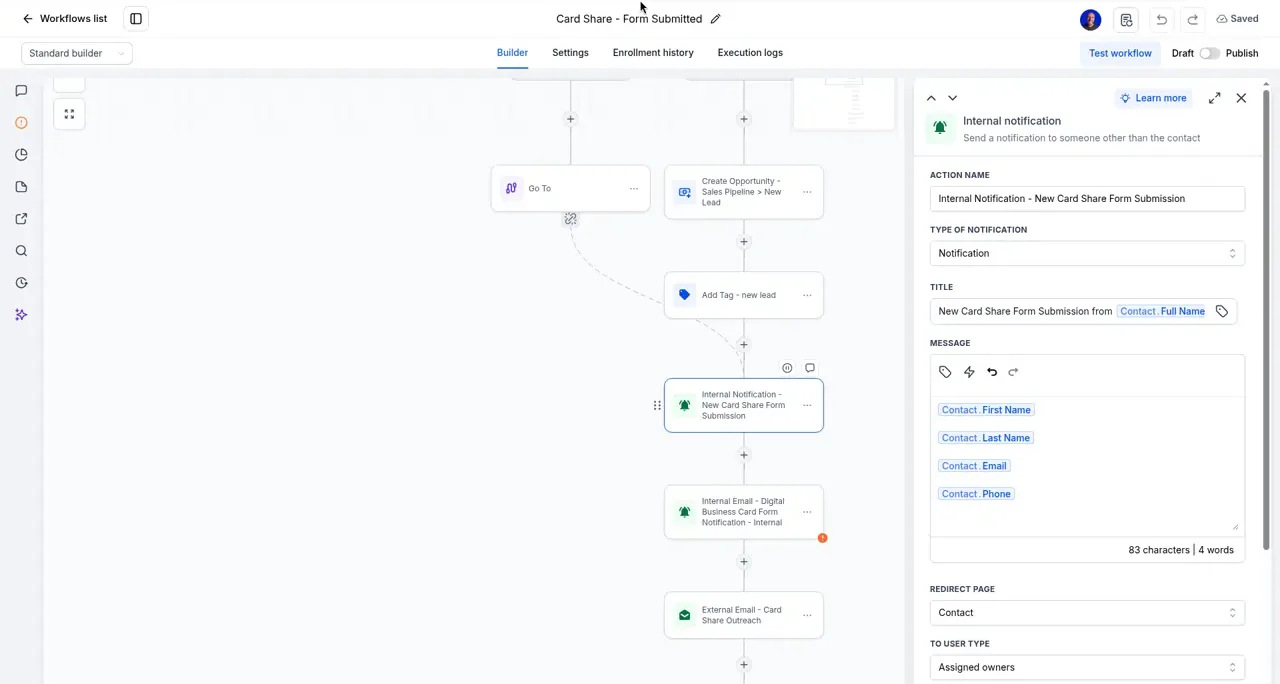The width and height of the screenshot is (1280, 684).
Task: Go back to Workflows list
Action: click(64, 19)
